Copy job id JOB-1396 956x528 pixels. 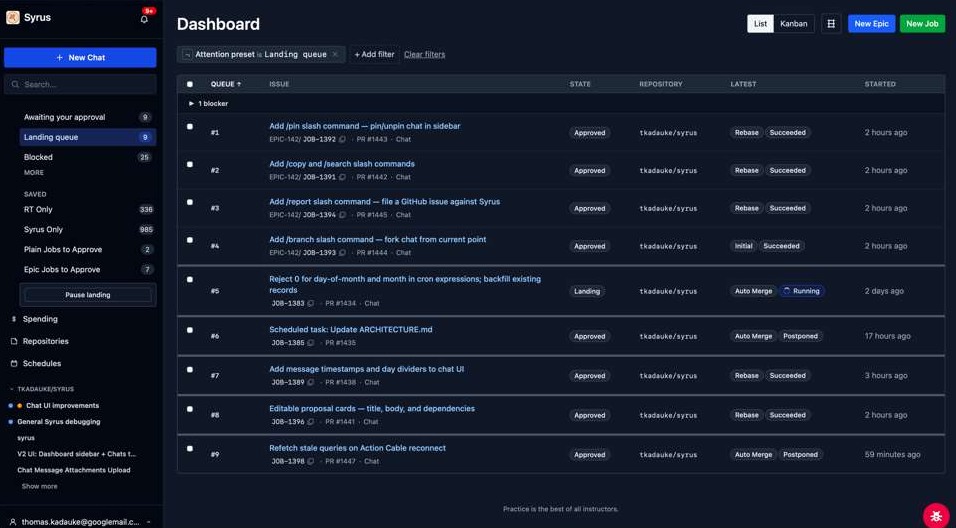pyautogui.click(x=311, y=422)
